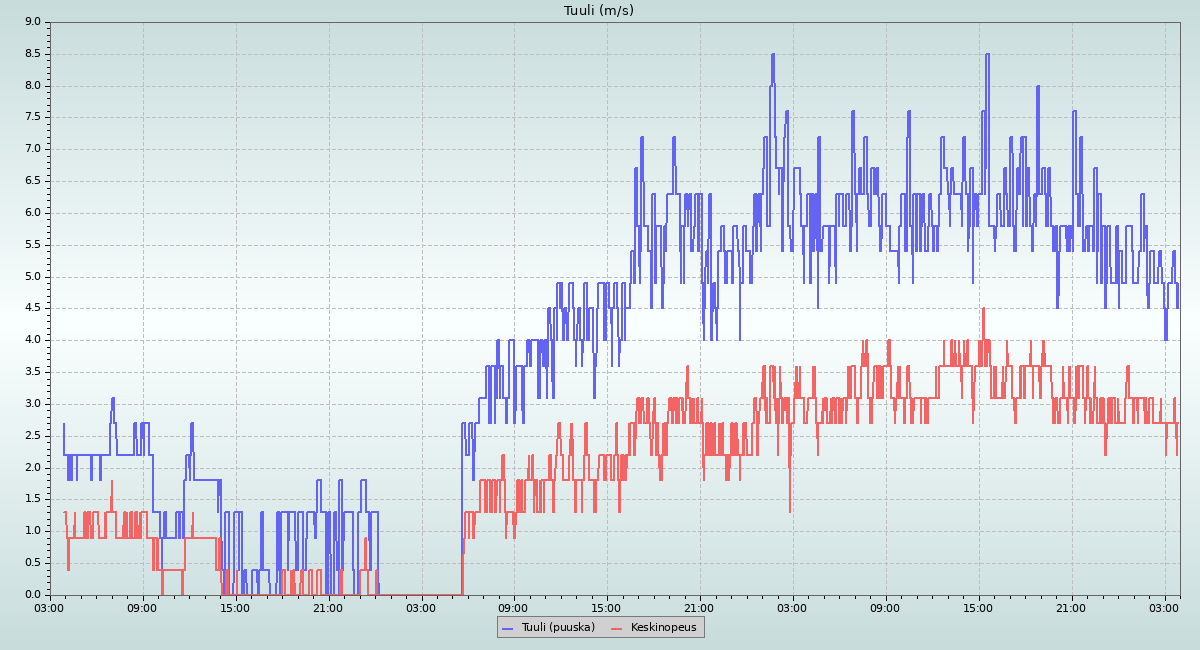Click the leftmost 03:00 x-axis label
The width and height of the screenshot is (1200, 650).
50,608
